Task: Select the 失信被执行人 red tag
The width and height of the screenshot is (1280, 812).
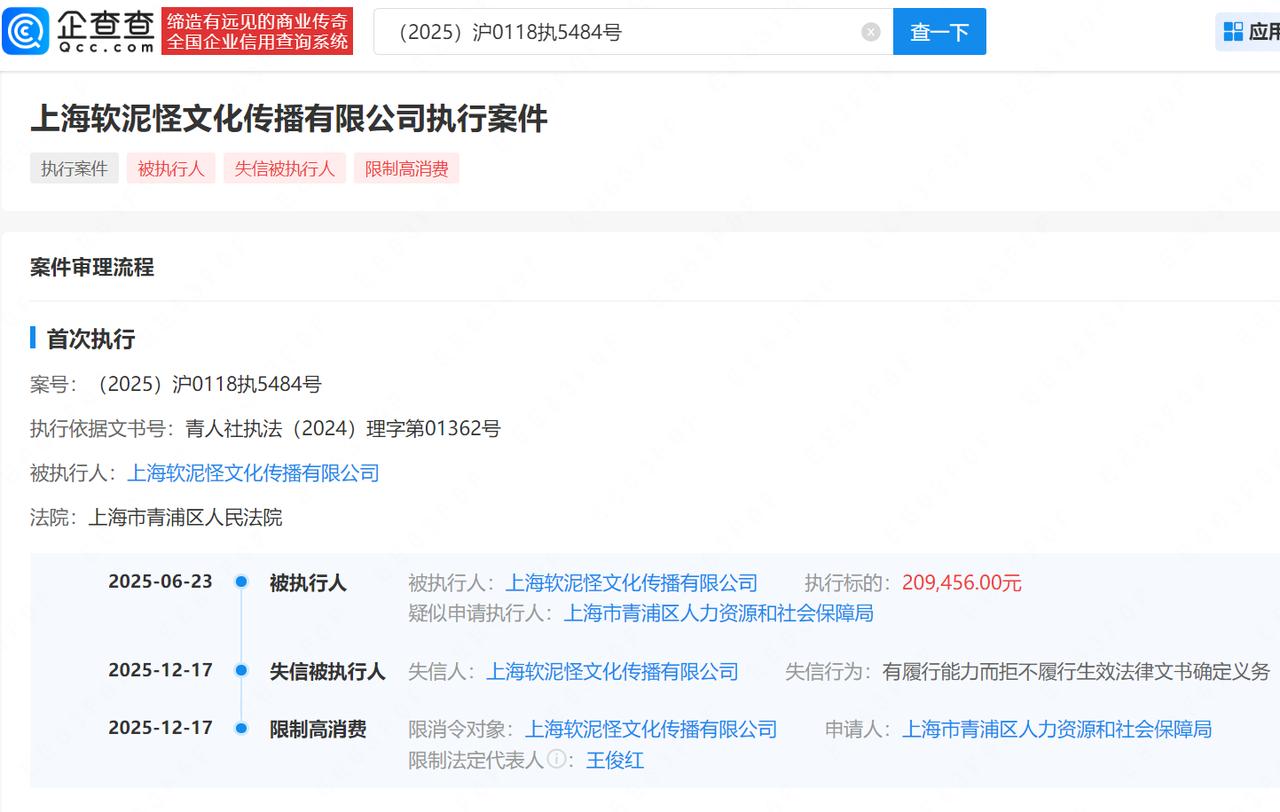Action: [284, 168]
